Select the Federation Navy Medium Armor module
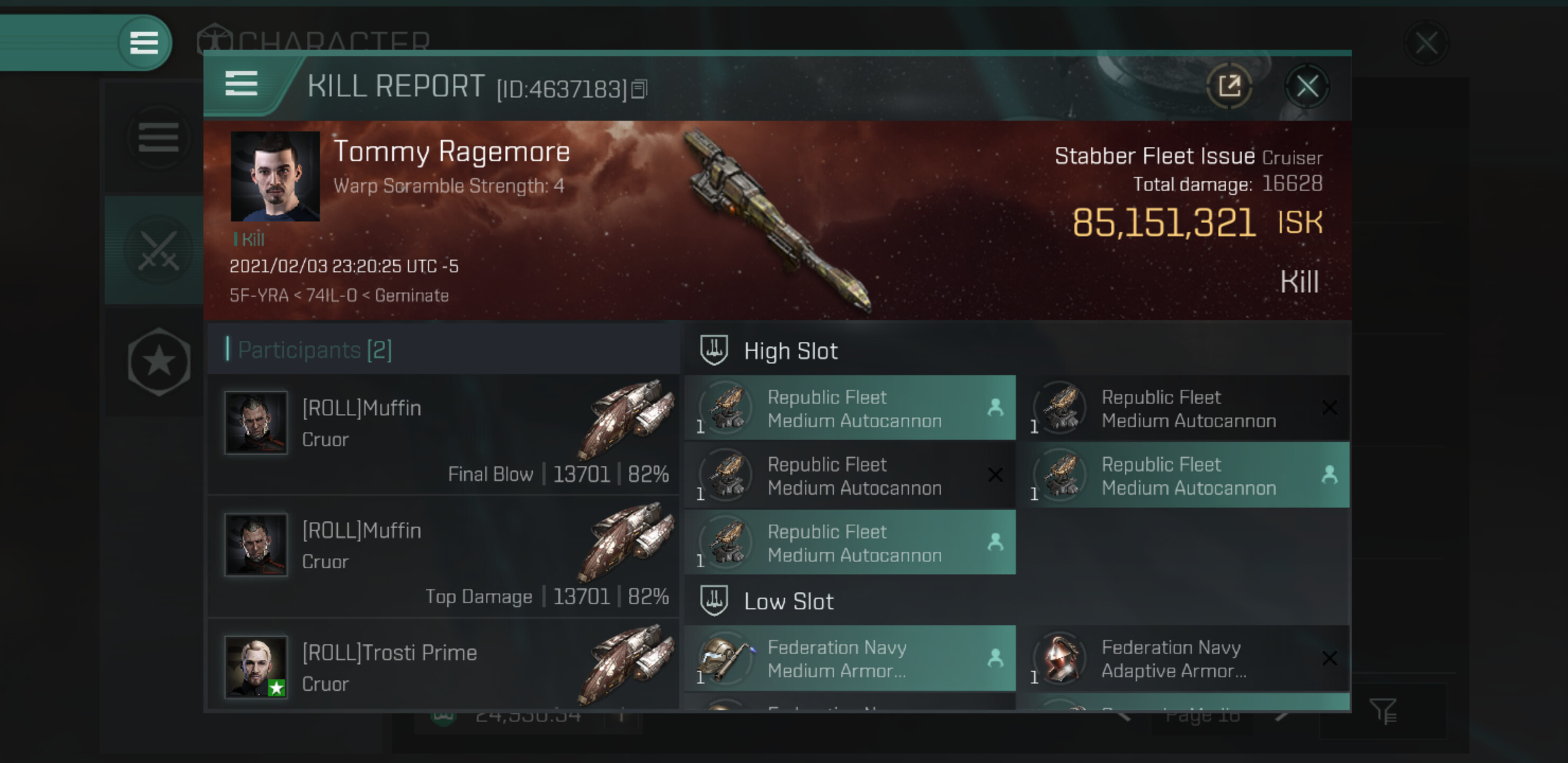 pyautogui.click(x=850, y=658)
